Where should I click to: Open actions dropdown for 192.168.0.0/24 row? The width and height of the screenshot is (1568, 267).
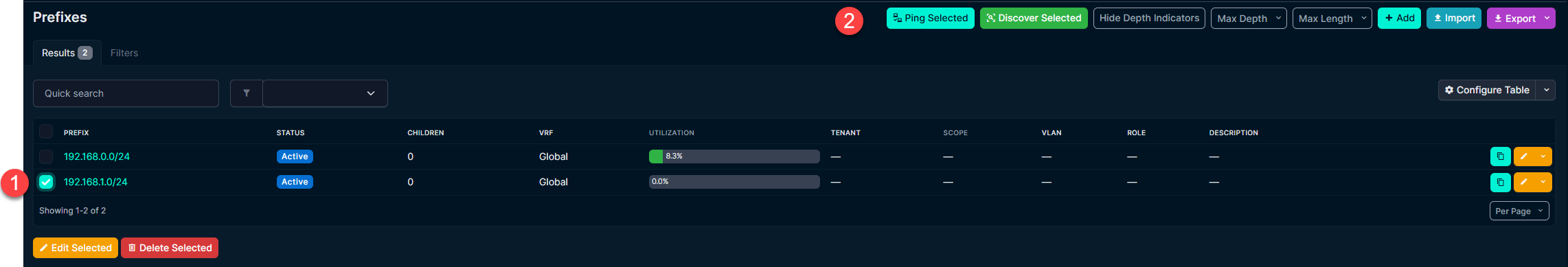coord(1543,156)
